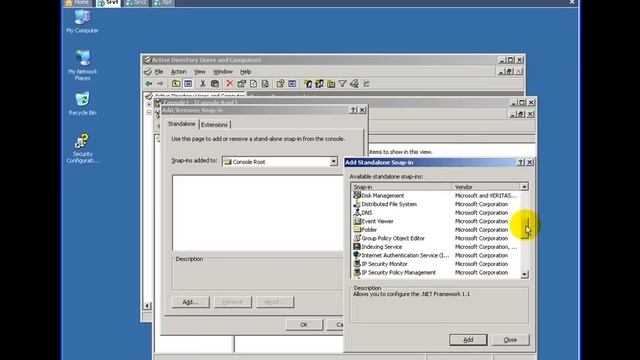Click Find objects icon in Active Directory toolbar
Screen dimensions: 640x360
[x=354, y=84]
